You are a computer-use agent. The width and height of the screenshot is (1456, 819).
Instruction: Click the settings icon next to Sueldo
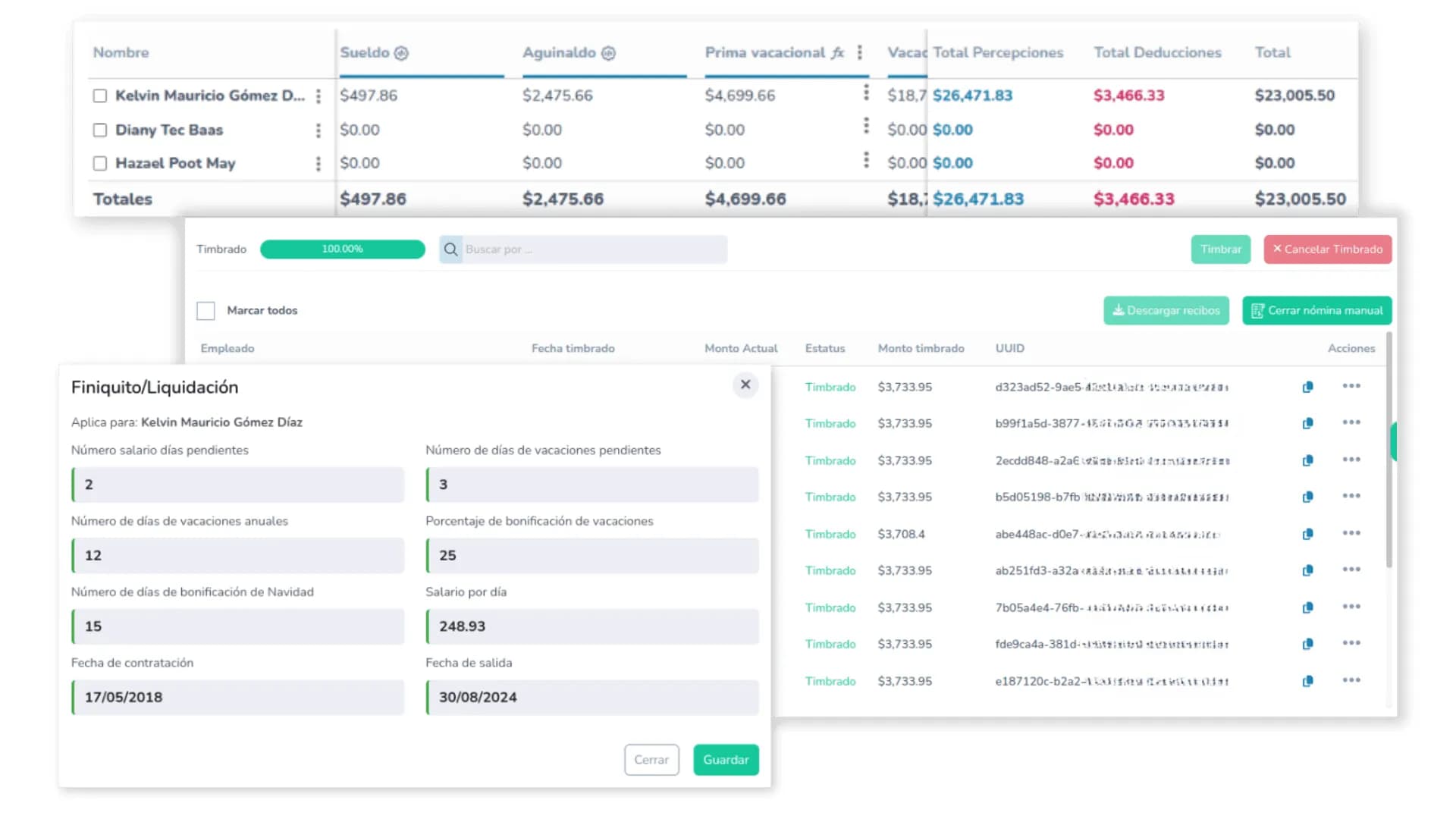pyautogui.click(x=401, y=53)
